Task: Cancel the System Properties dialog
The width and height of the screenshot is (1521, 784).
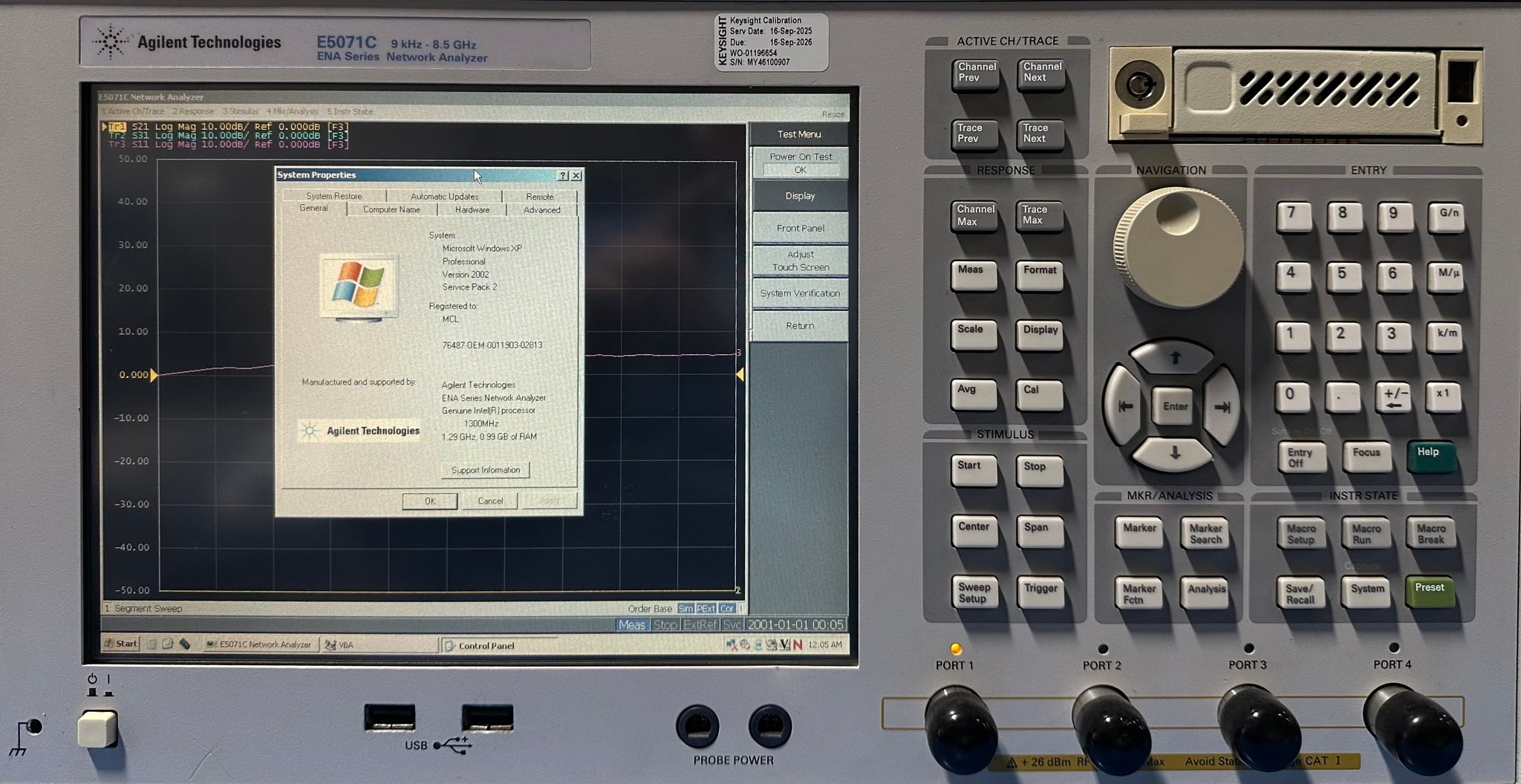Action: pos(490,501)
